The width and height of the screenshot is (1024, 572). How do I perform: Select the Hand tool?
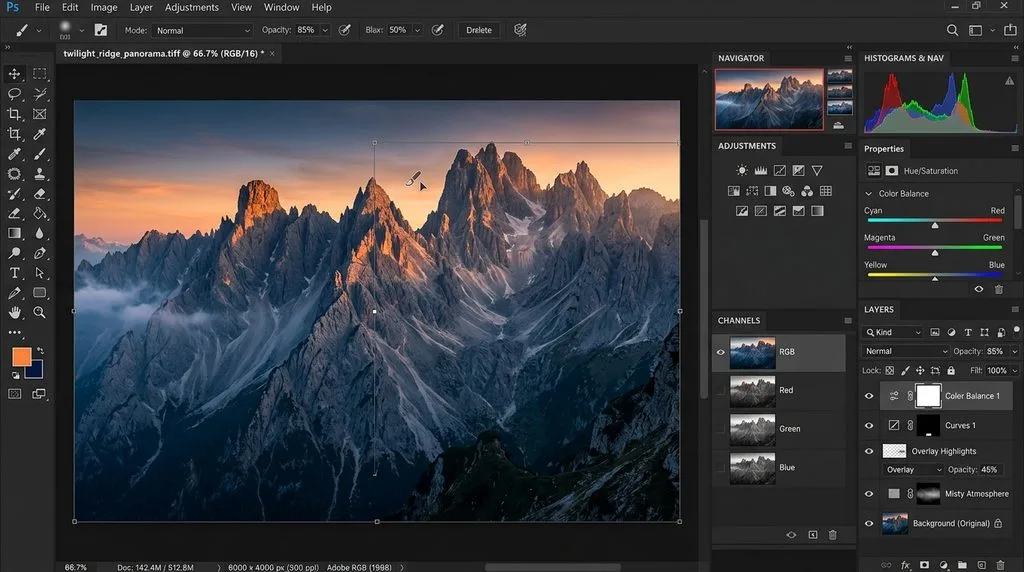[14, 313]
